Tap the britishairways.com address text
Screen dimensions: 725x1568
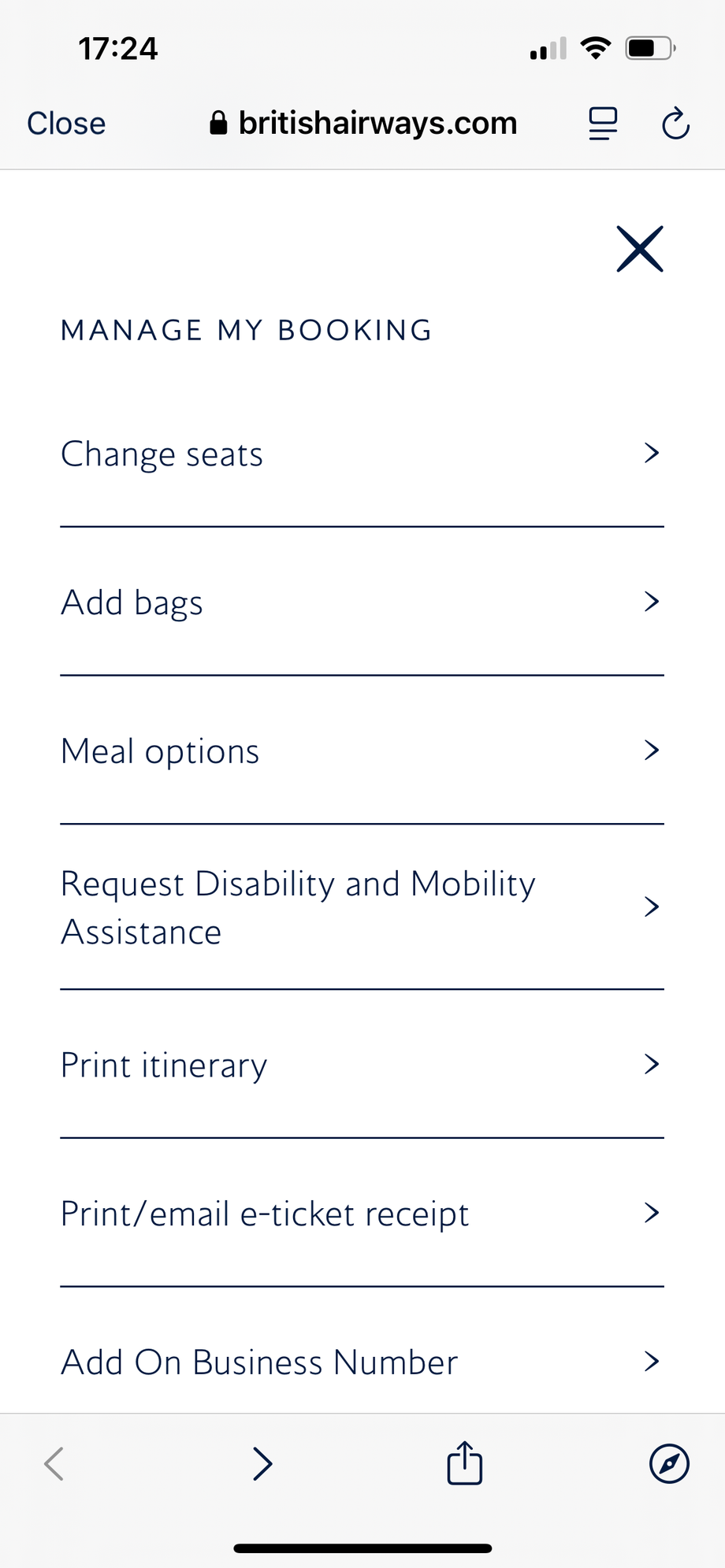pos(377,123)
